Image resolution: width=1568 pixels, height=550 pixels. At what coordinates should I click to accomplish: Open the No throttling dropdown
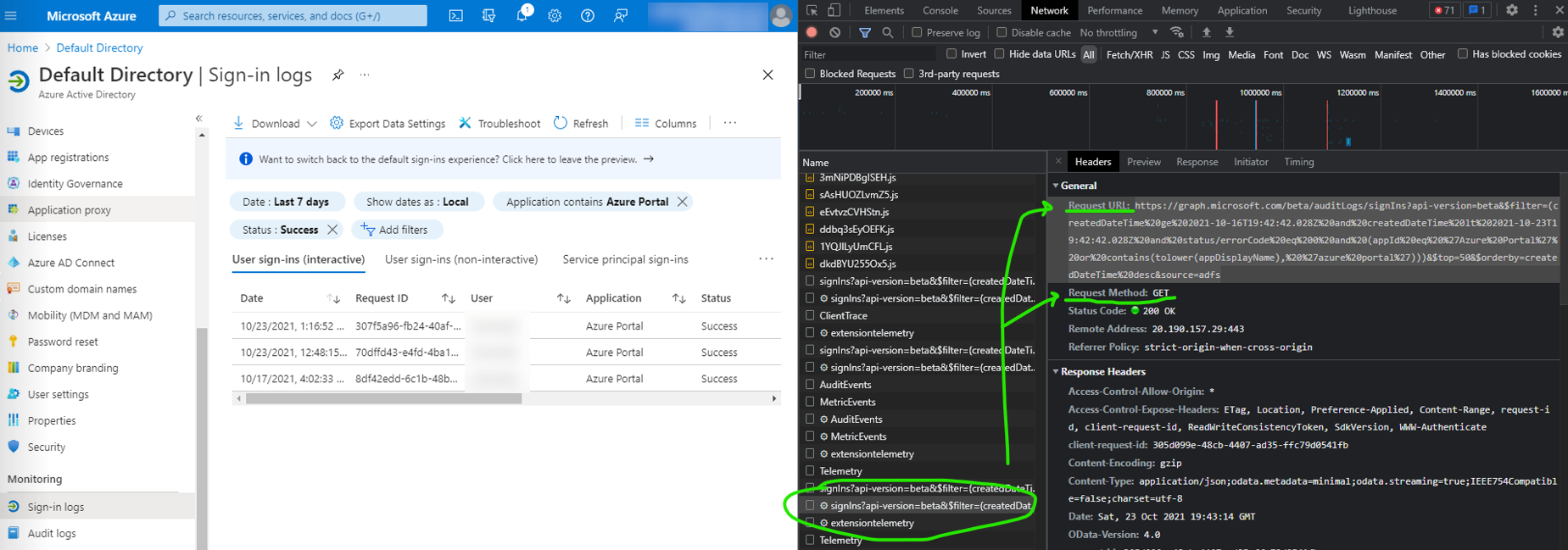1119,32
